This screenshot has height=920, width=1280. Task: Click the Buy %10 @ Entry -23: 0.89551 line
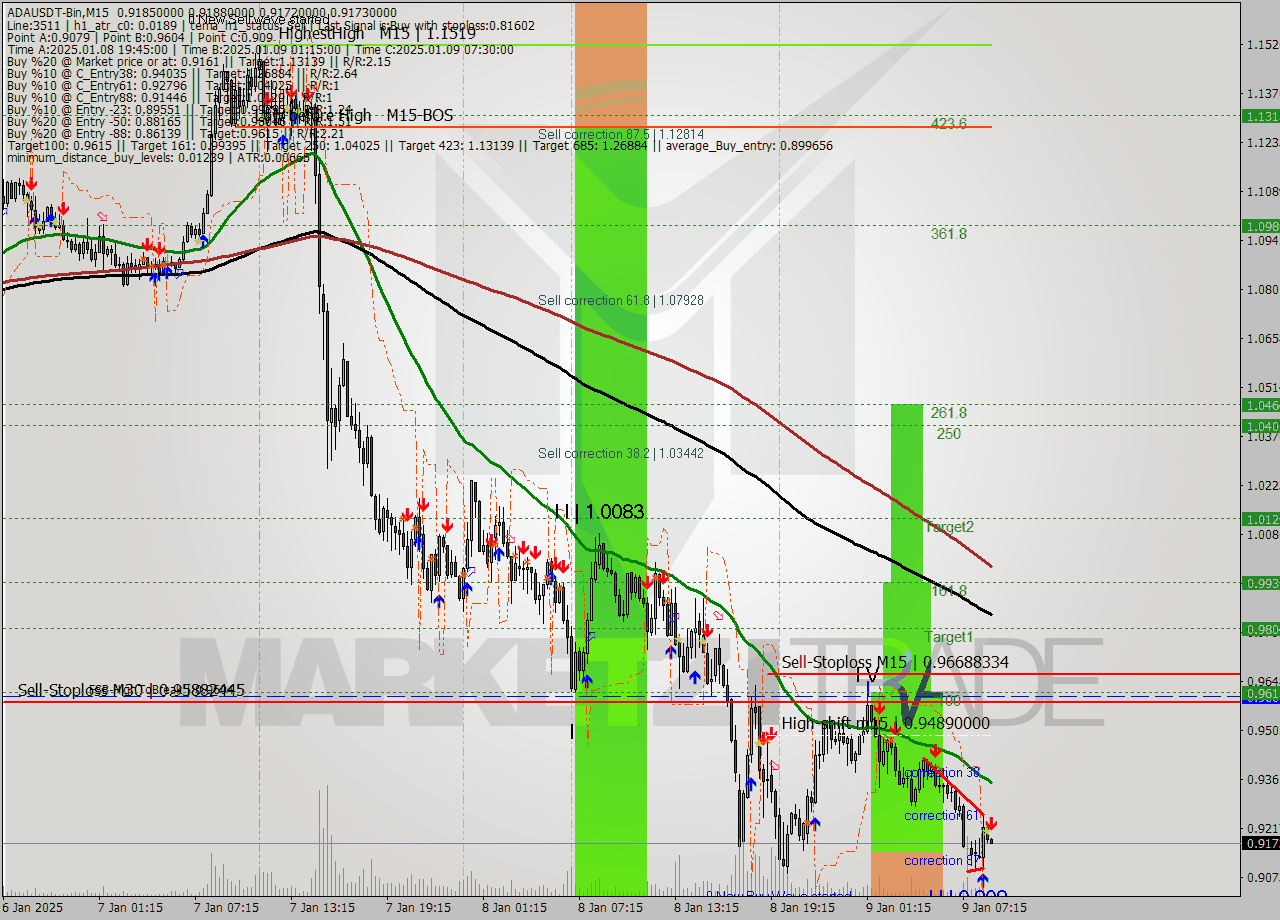(x=179, y=110)
